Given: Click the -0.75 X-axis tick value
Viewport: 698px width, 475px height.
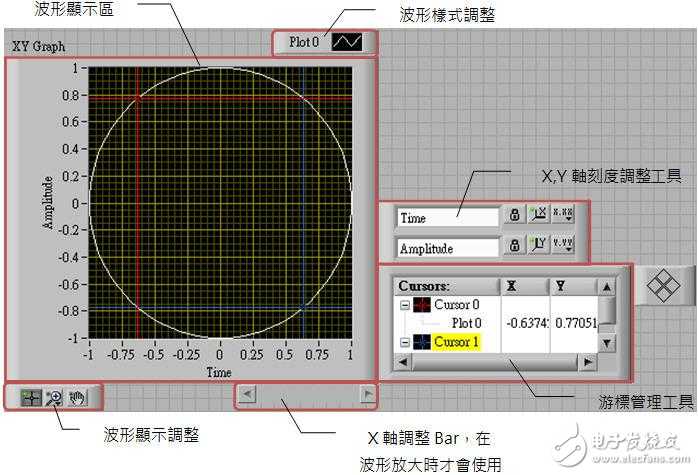Looking at the screenshot, I should 121,355.
